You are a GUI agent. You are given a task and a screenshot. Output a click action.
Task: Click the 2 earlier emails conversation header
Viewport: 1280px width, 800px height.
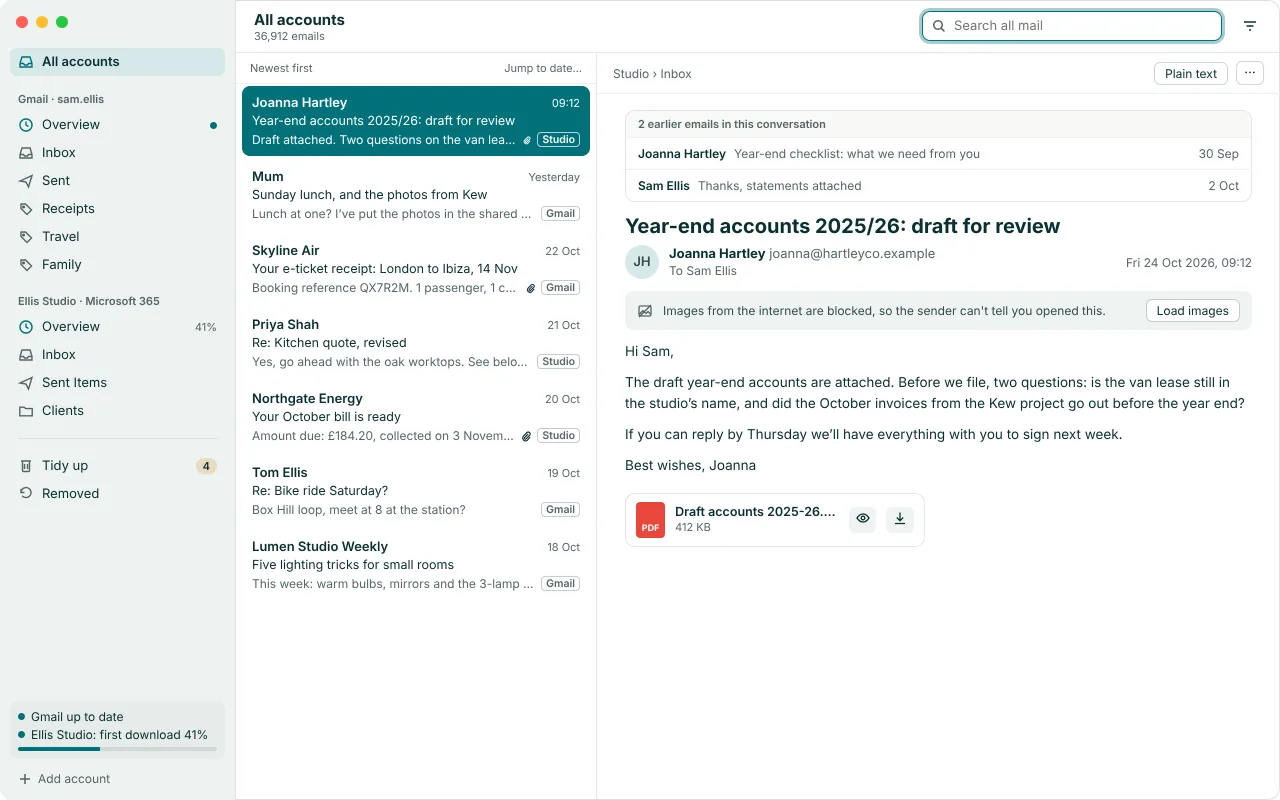tap(938, 124)
